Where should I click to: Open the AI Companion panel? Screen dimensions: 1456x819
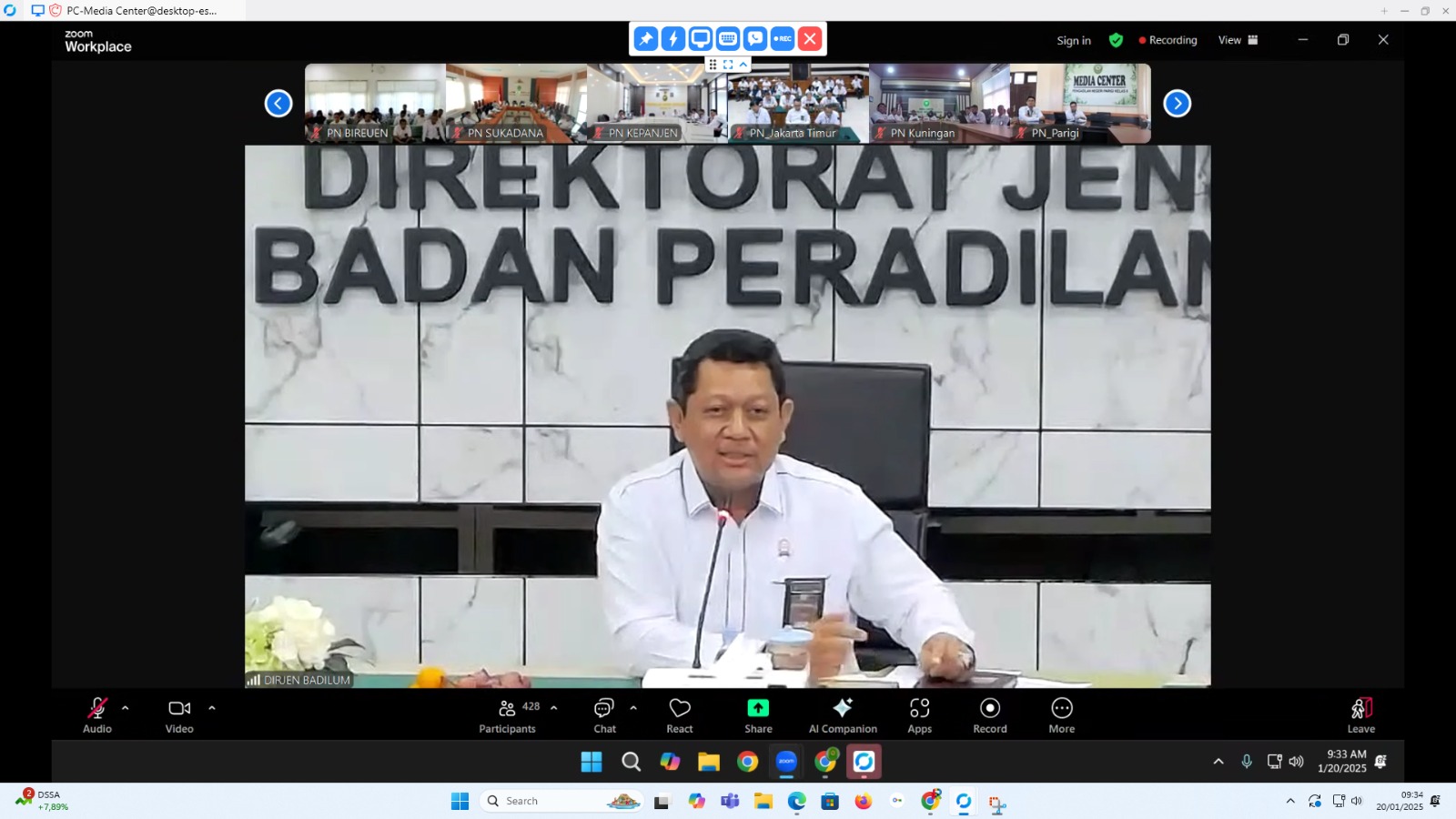[843, 714]
